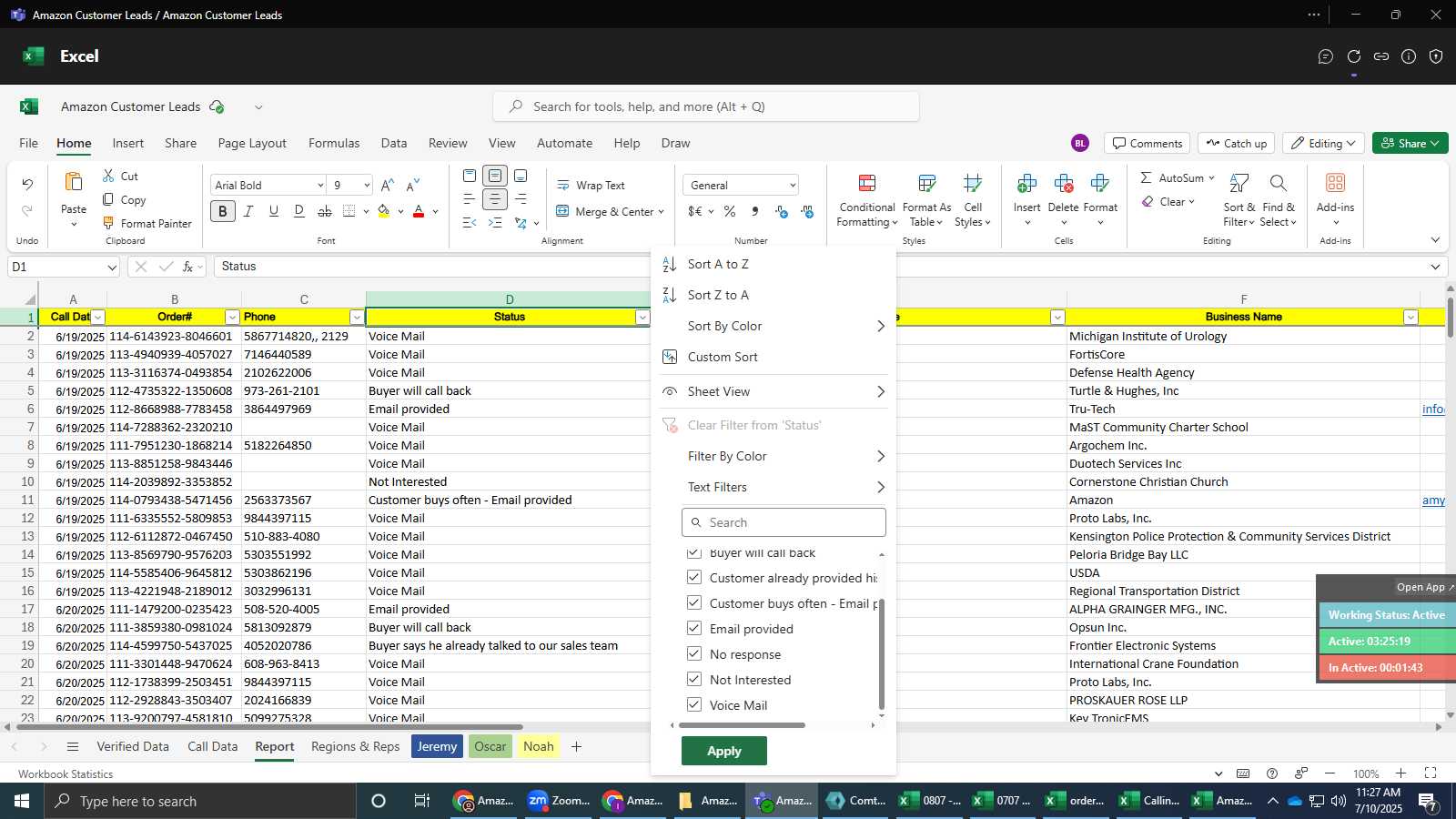
Task: Click Insert cells icon
Action: [x=1026, y=184]
